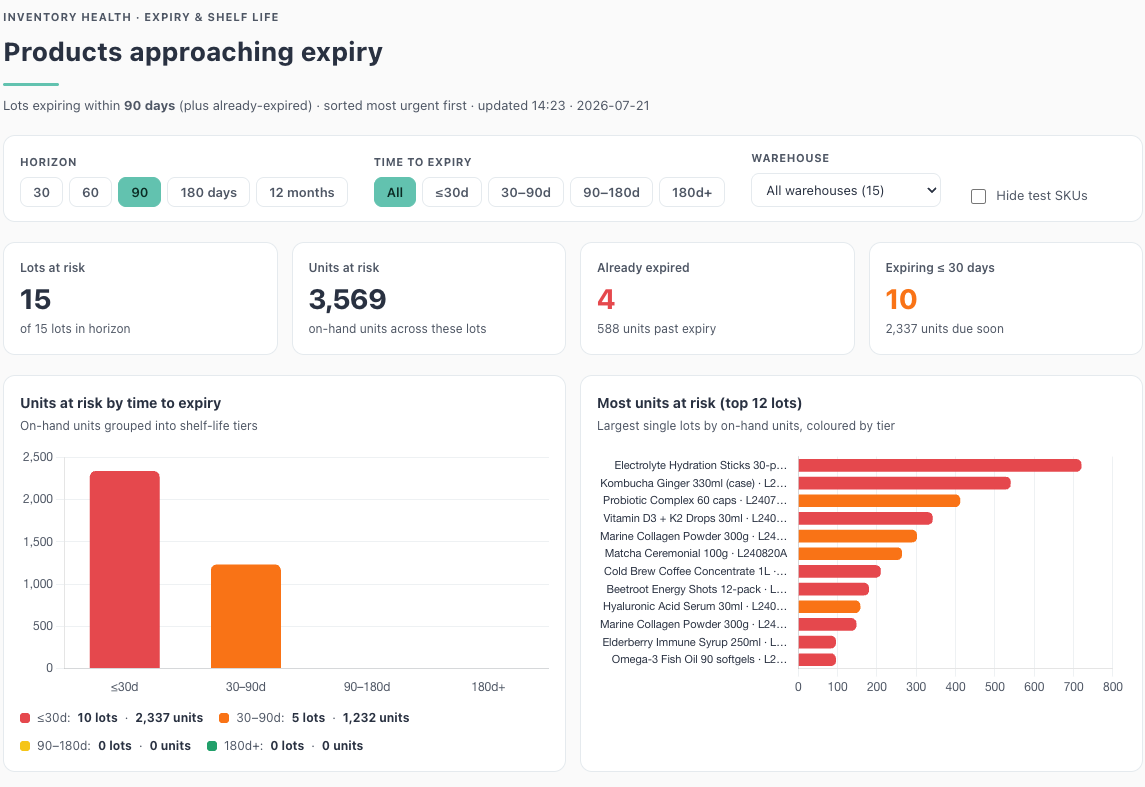The image size is (1145, 787).
Task: Click the green 180d+ legend swatch
Action: click(212, 746)
